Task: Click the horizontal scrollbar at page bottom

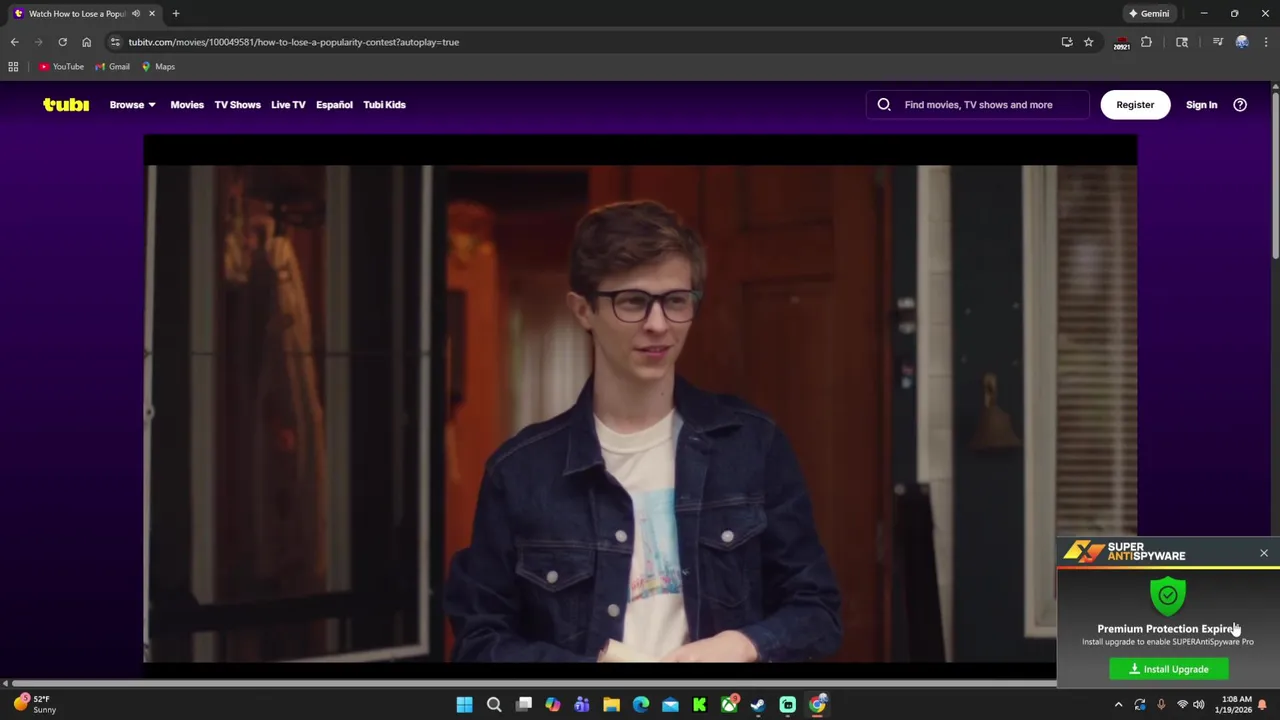Action: pos(532,684)
